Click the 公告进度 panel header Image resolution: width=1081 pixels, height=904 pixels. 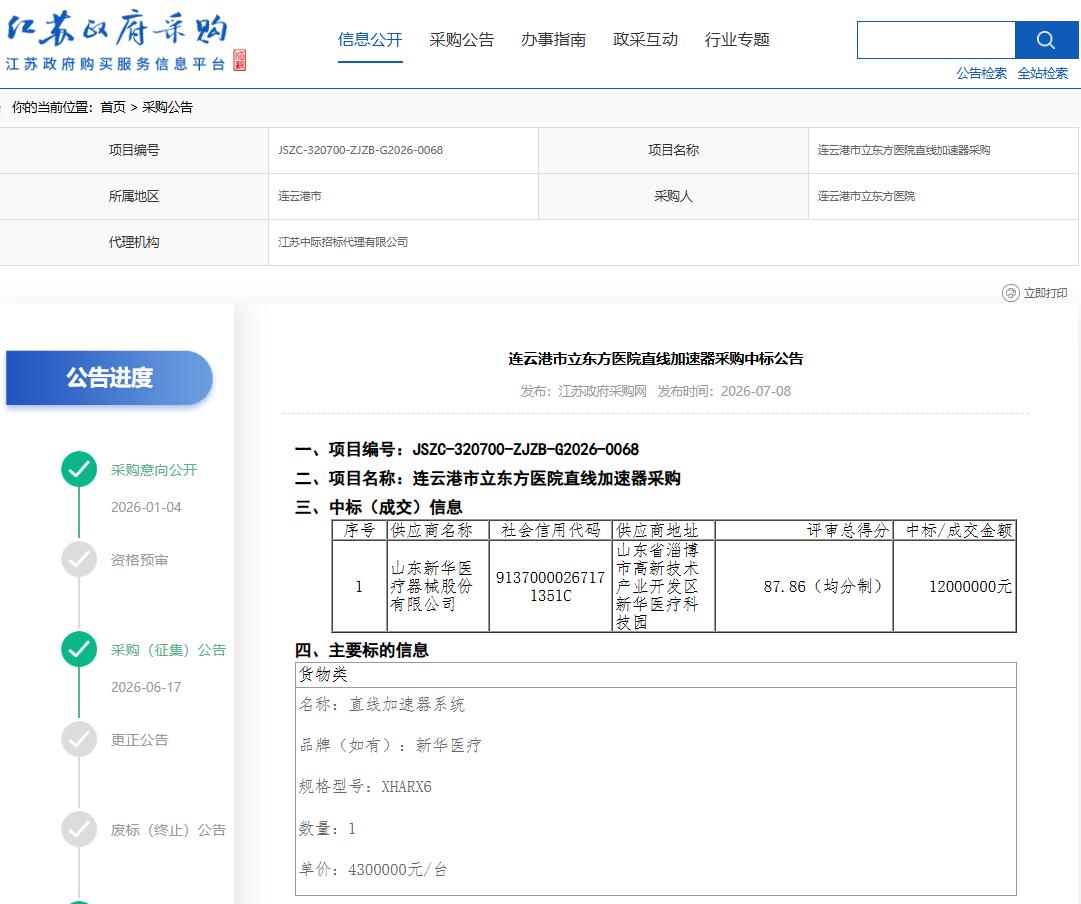click(x=110, y=378)
